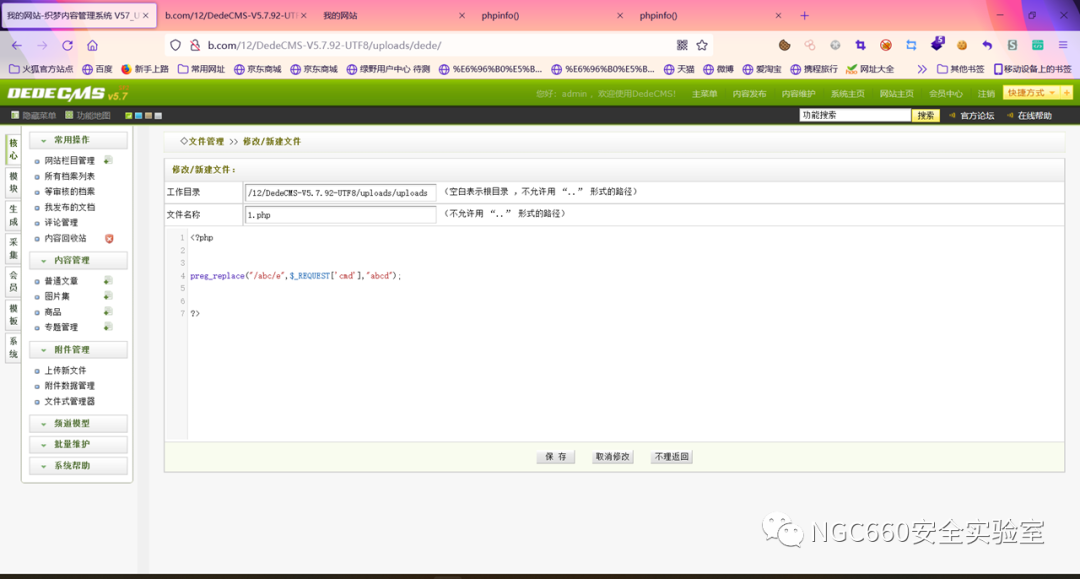This screenshot has height=579, width=1080.
Task: Select the 模块 vertical sidebar tab
Action: 13,181
